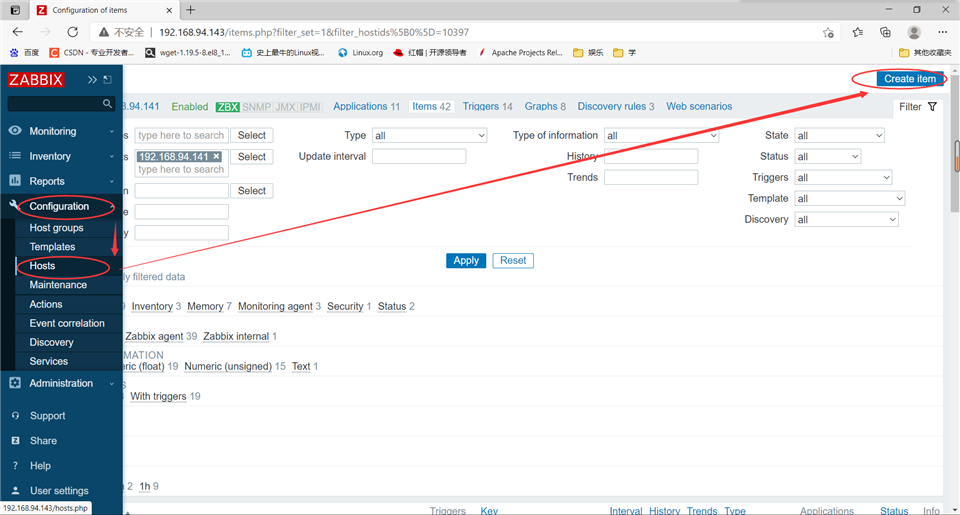The width and height of the screenshot is (960, 515).
Task: Switch to the Graphs 8 tab
Action: coord(545,107)
